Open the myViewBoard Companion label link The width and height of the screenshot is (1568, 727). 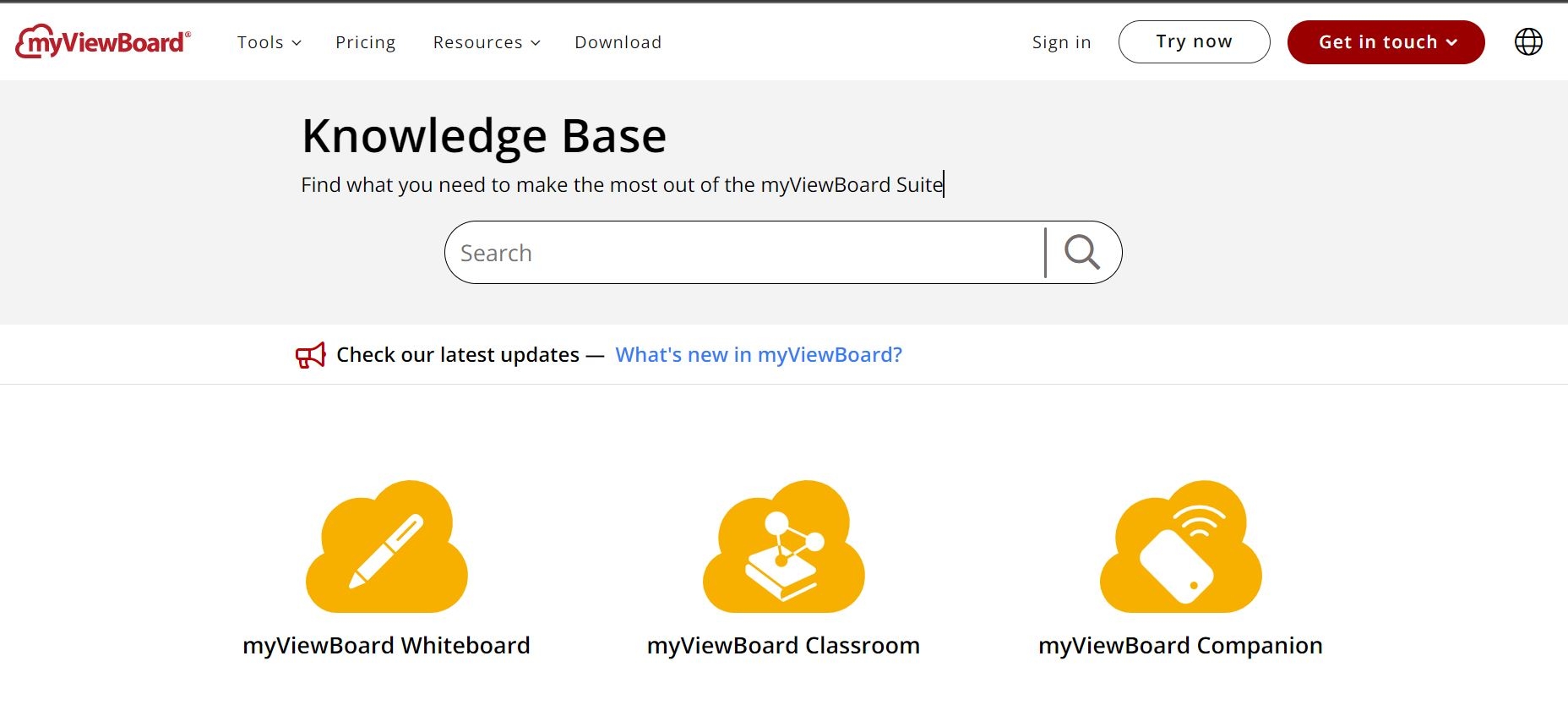(1181, 646)
